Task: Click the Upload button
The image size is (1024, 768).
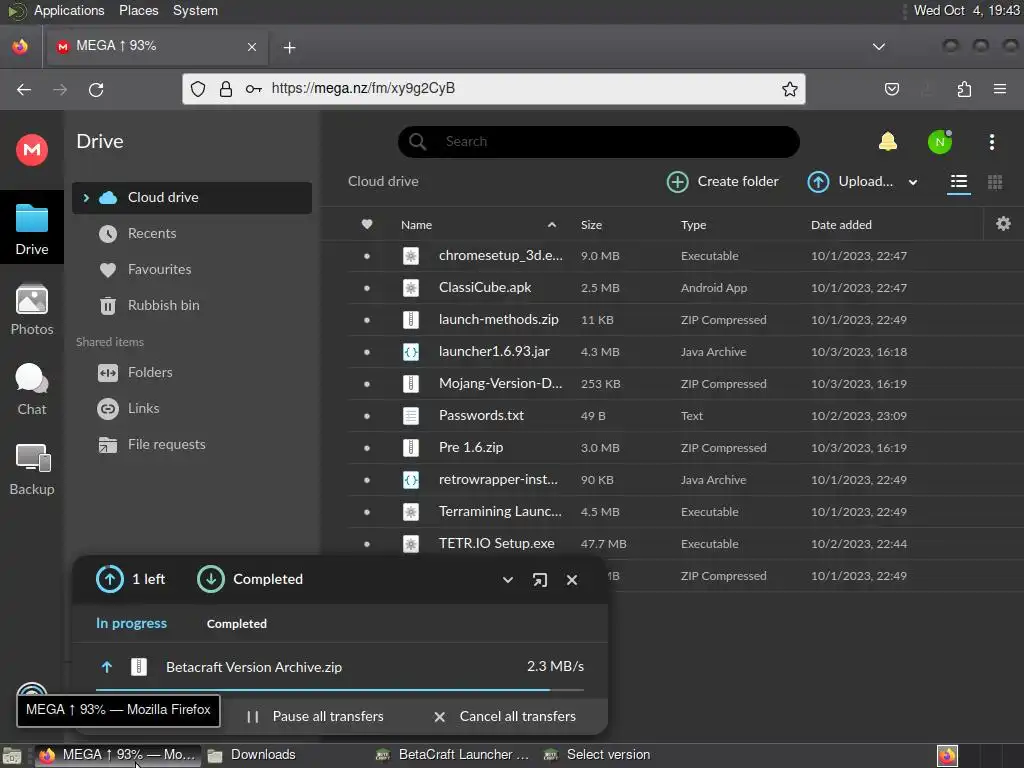Action: pyautogui.click(x=850, y=182)
